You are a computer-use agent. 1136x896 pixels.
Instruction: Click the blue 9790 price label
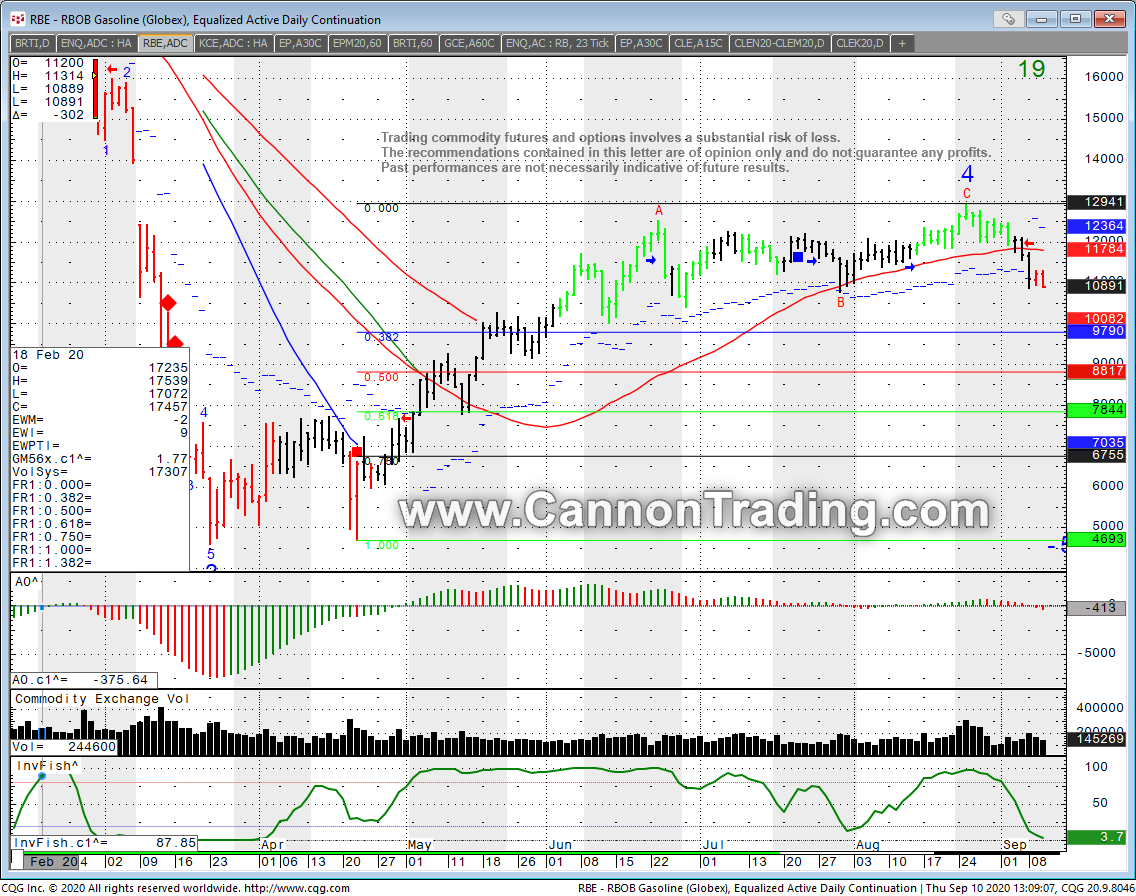point(1096,331)
